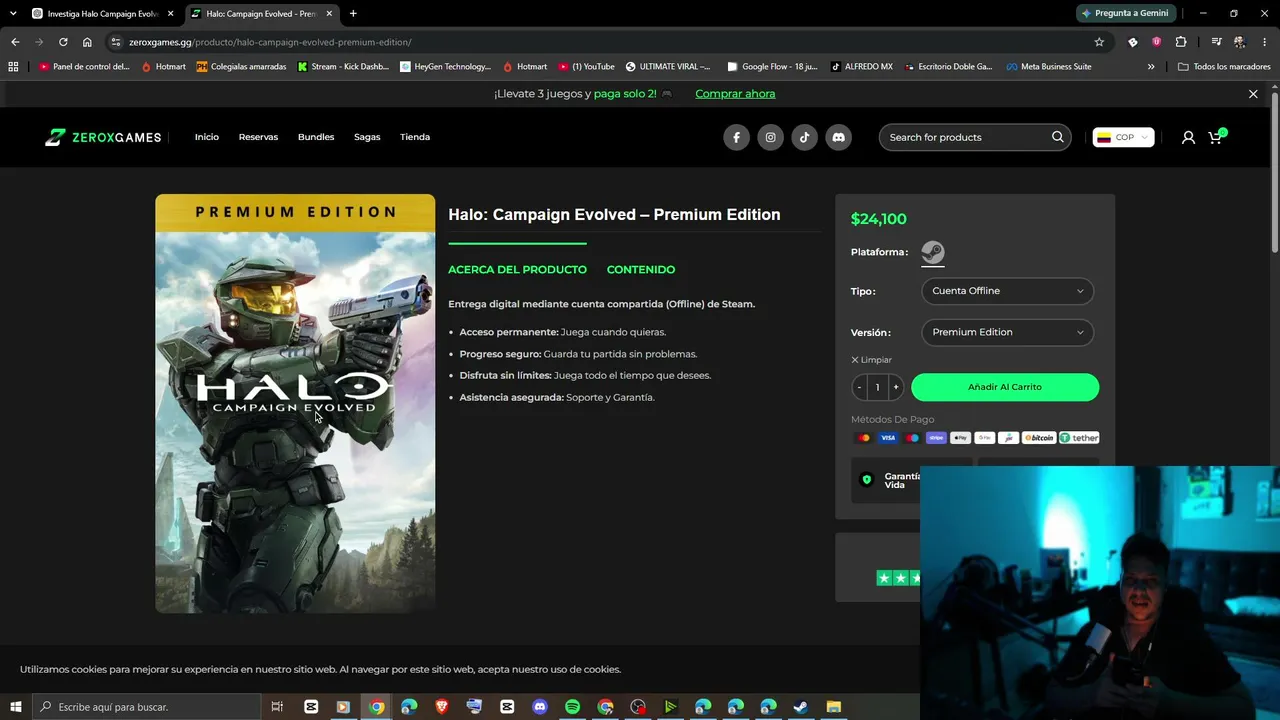
Task: Open the Bundles menu item
Action: tap(316, 137)
